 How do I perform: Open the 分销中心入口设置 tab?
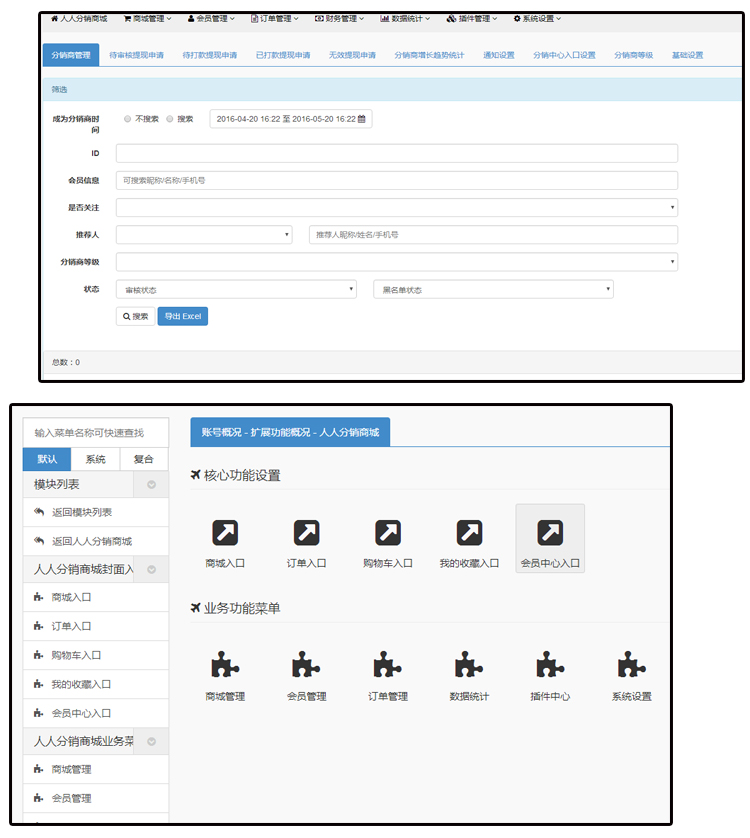(x=564, y=55)
